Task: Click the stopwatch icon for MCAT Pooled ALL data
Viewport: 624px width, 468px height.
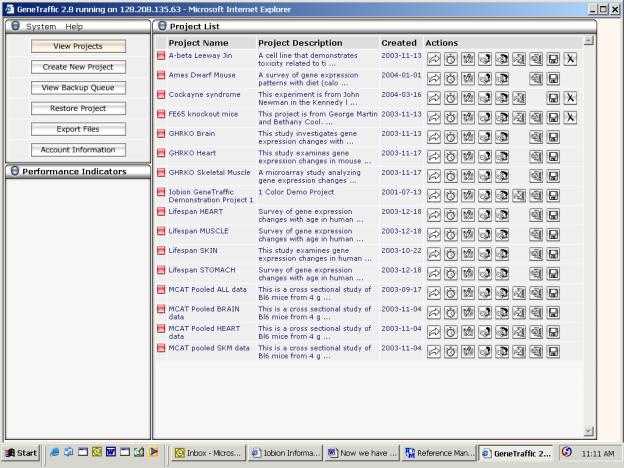Action: click(x=451, y=293)
